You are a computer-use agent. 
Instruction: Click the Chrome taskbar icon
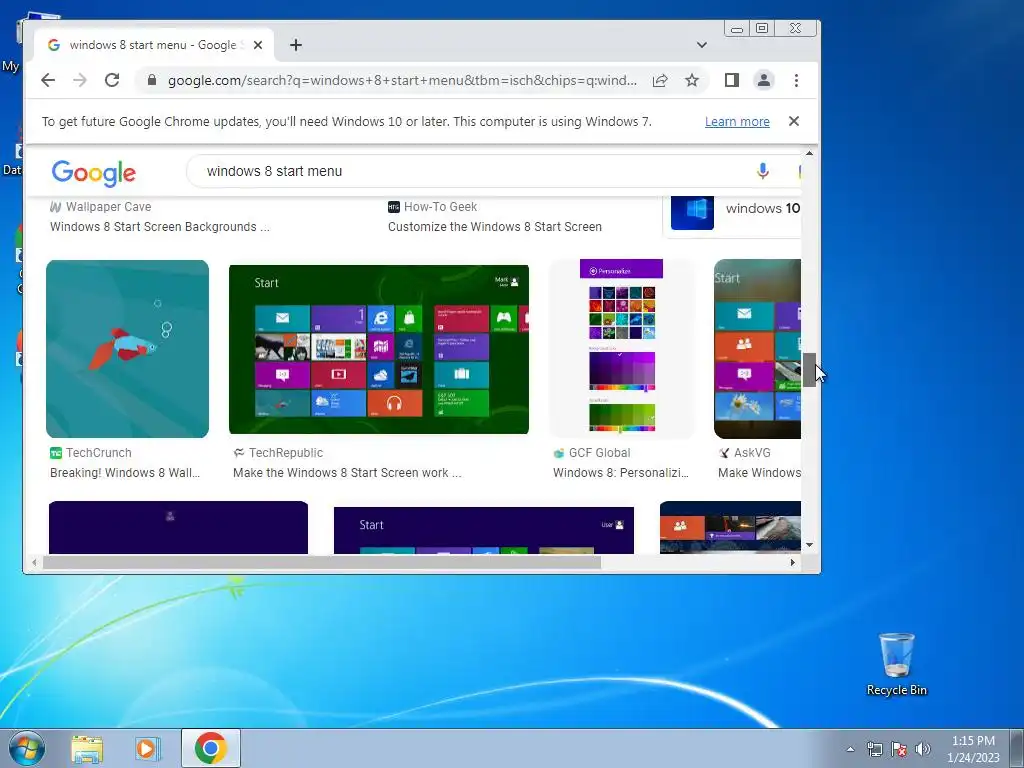click(x=210, y=748)
